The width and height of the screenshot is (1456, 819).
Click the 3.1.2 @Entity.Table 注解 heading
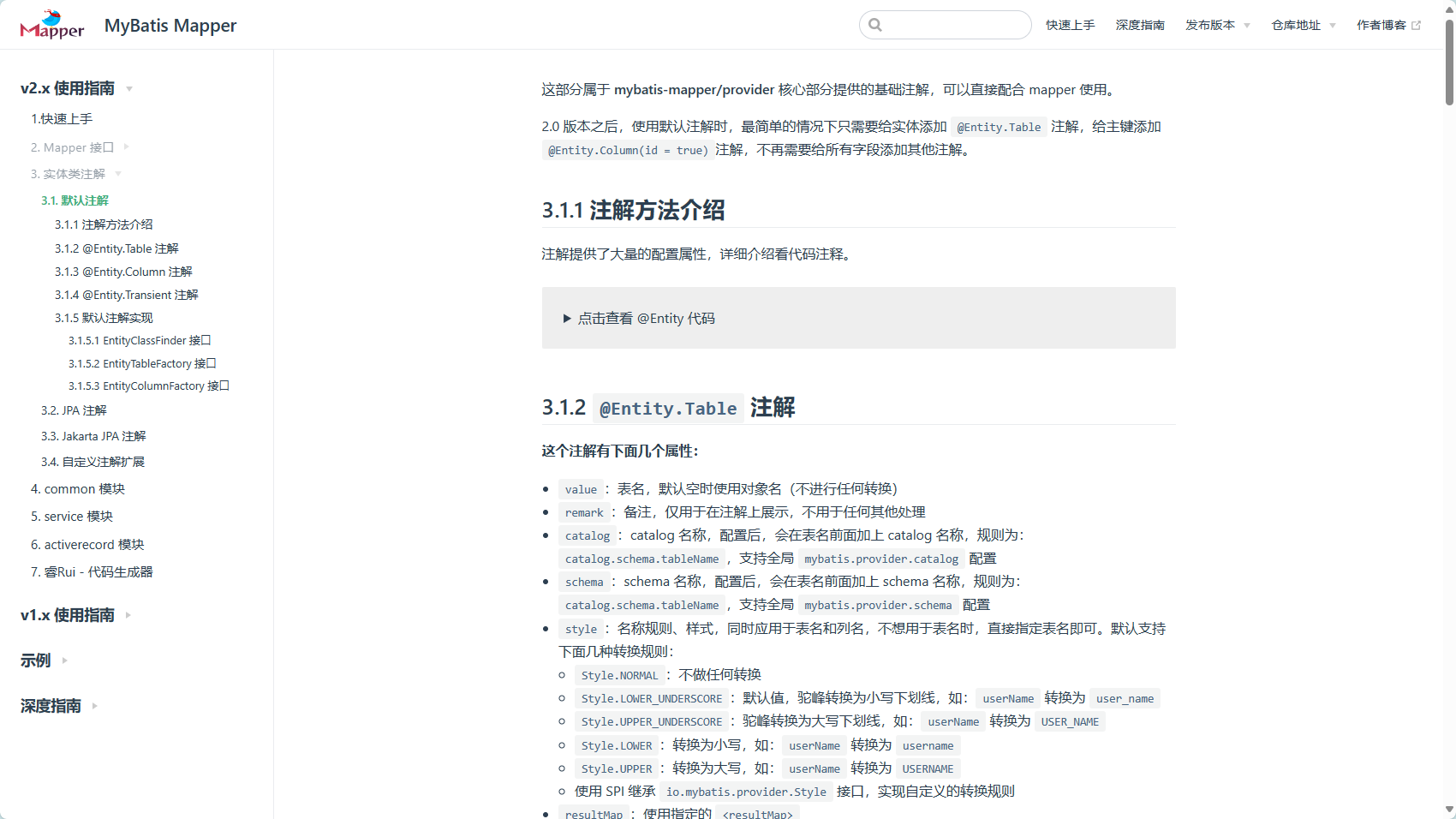[x=668, y=407]
